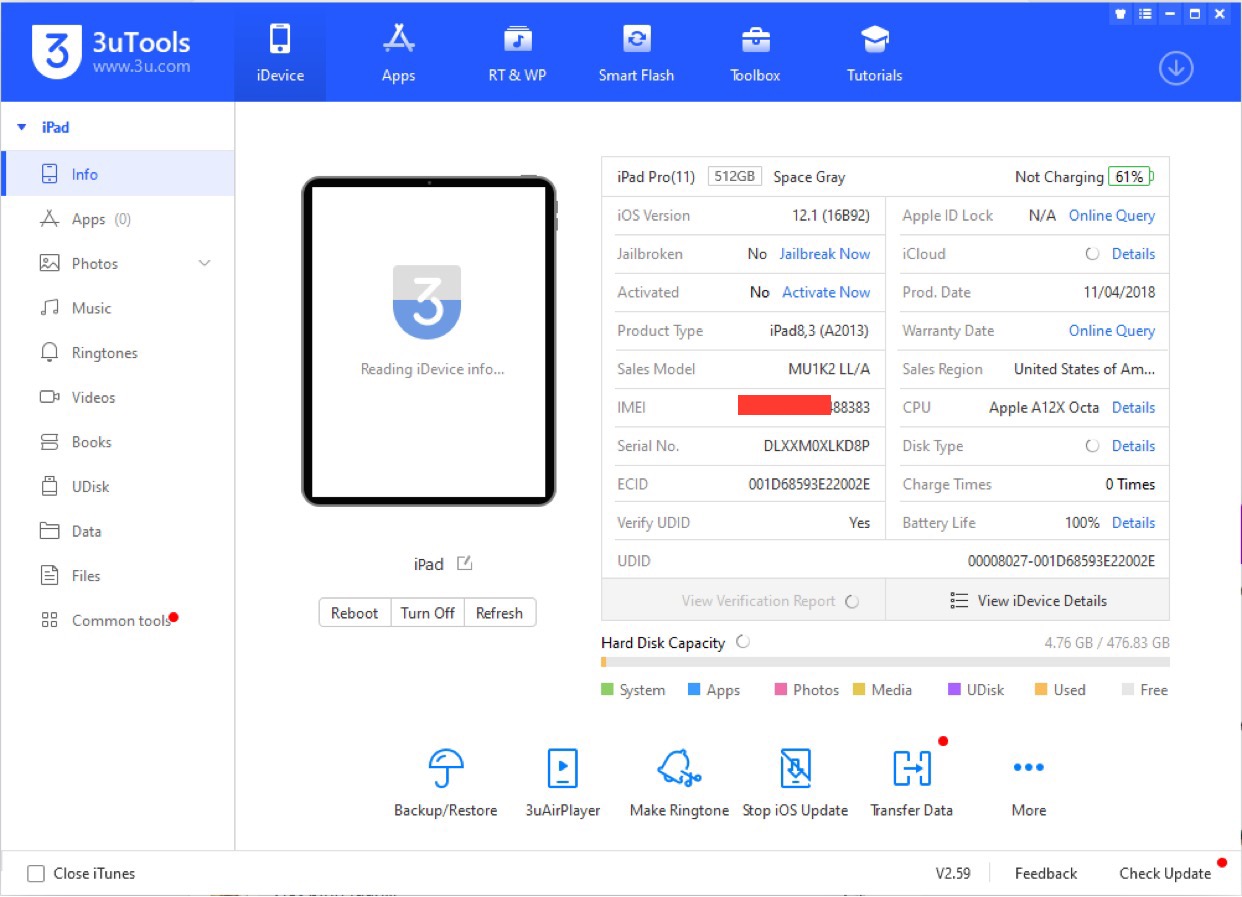Click the Videos camera sidebar icon
The image size is (1242, 897).
point(49,397)
